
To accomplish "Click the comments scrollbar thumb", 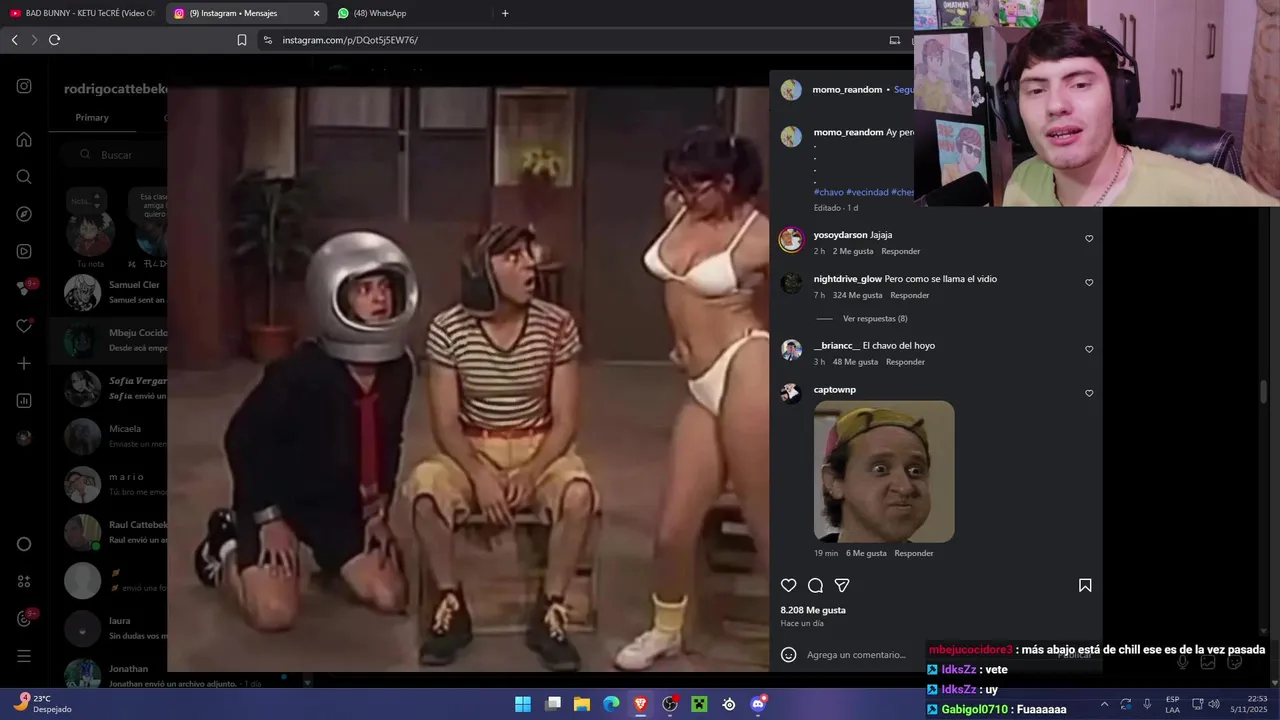I will (1263, 392).
